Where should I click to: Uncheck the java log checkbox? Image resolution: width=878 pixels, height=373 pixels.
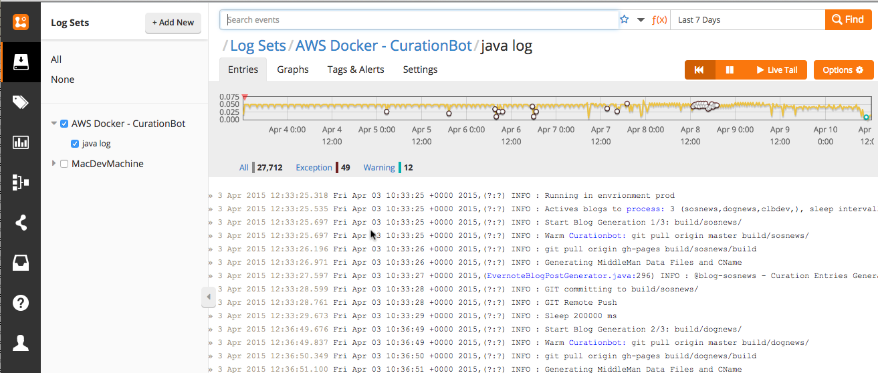coord(75,144)
